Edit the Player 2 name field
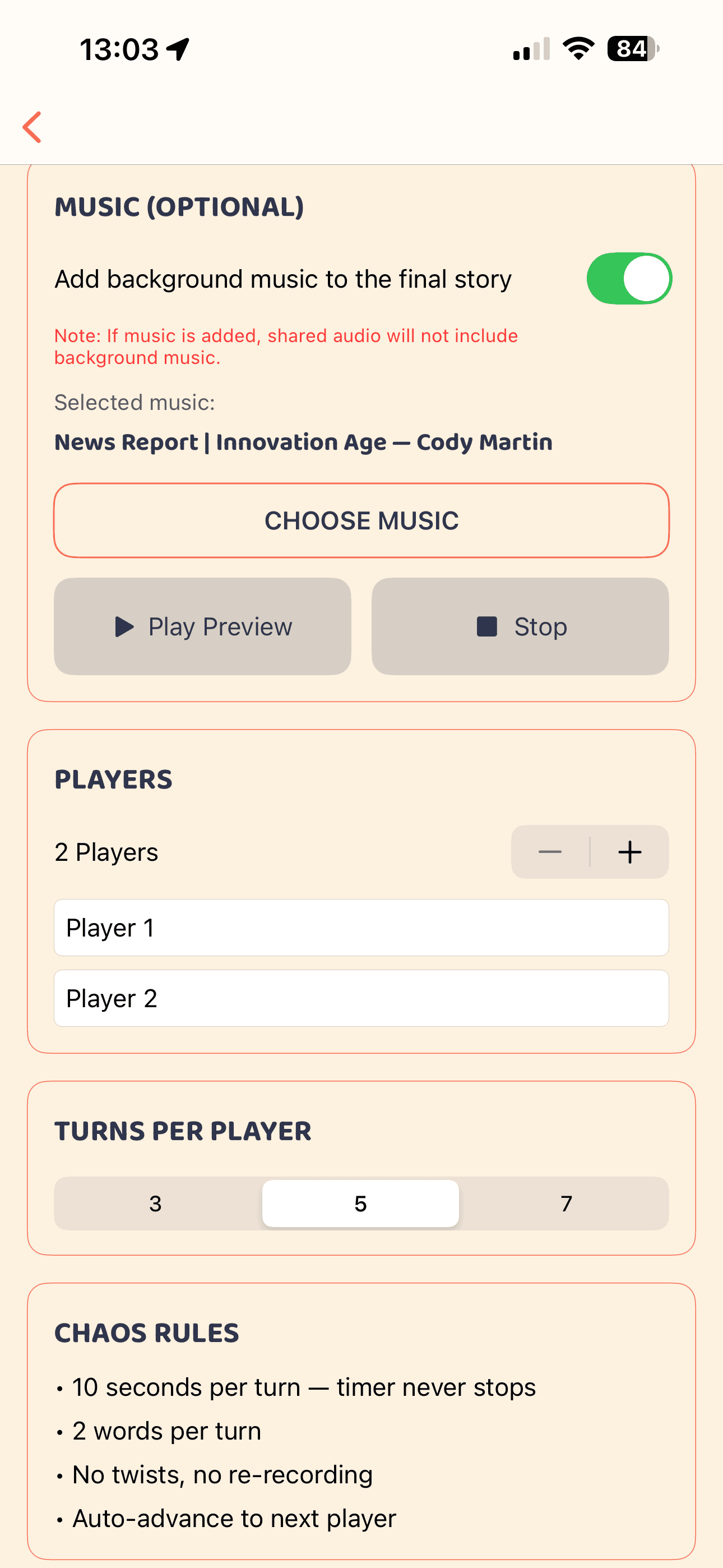Screen dimensions: 723x1568 point(361,998)
